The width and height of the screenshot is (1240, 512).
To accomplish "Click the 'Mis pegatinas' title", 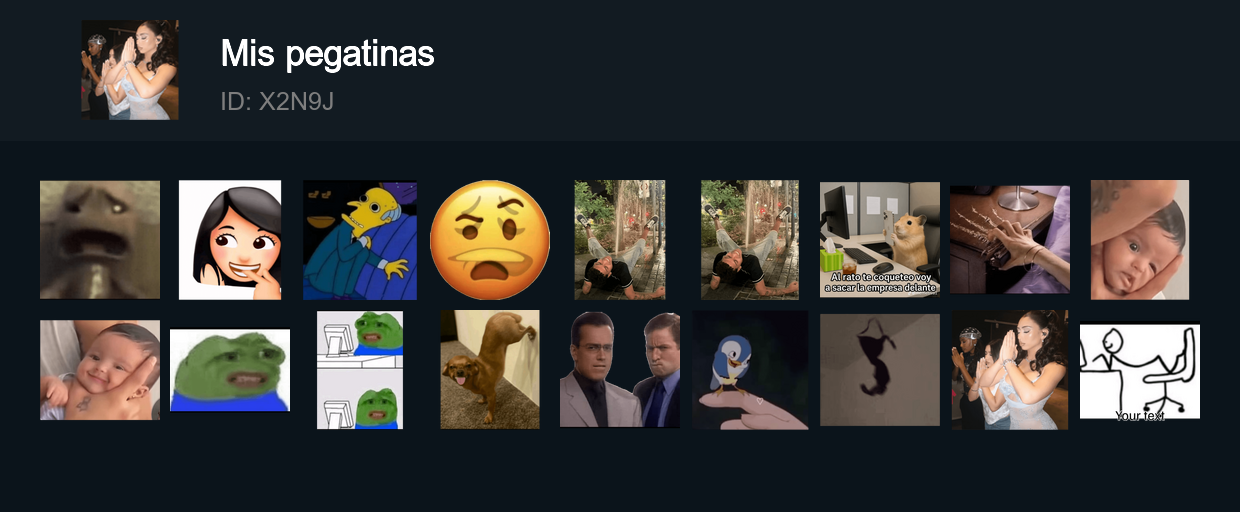I will point(328,53).
